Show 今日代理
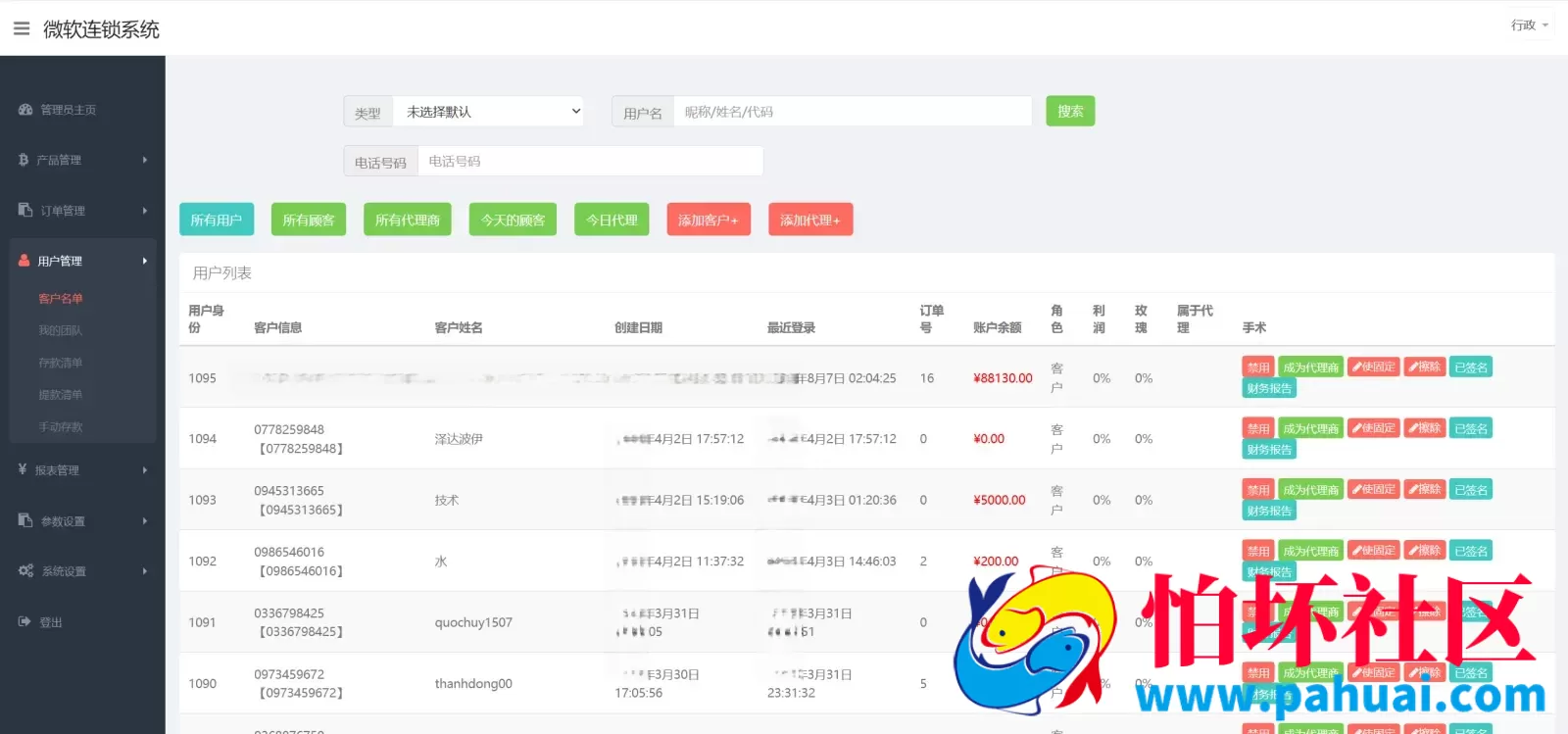 point(612,220)
